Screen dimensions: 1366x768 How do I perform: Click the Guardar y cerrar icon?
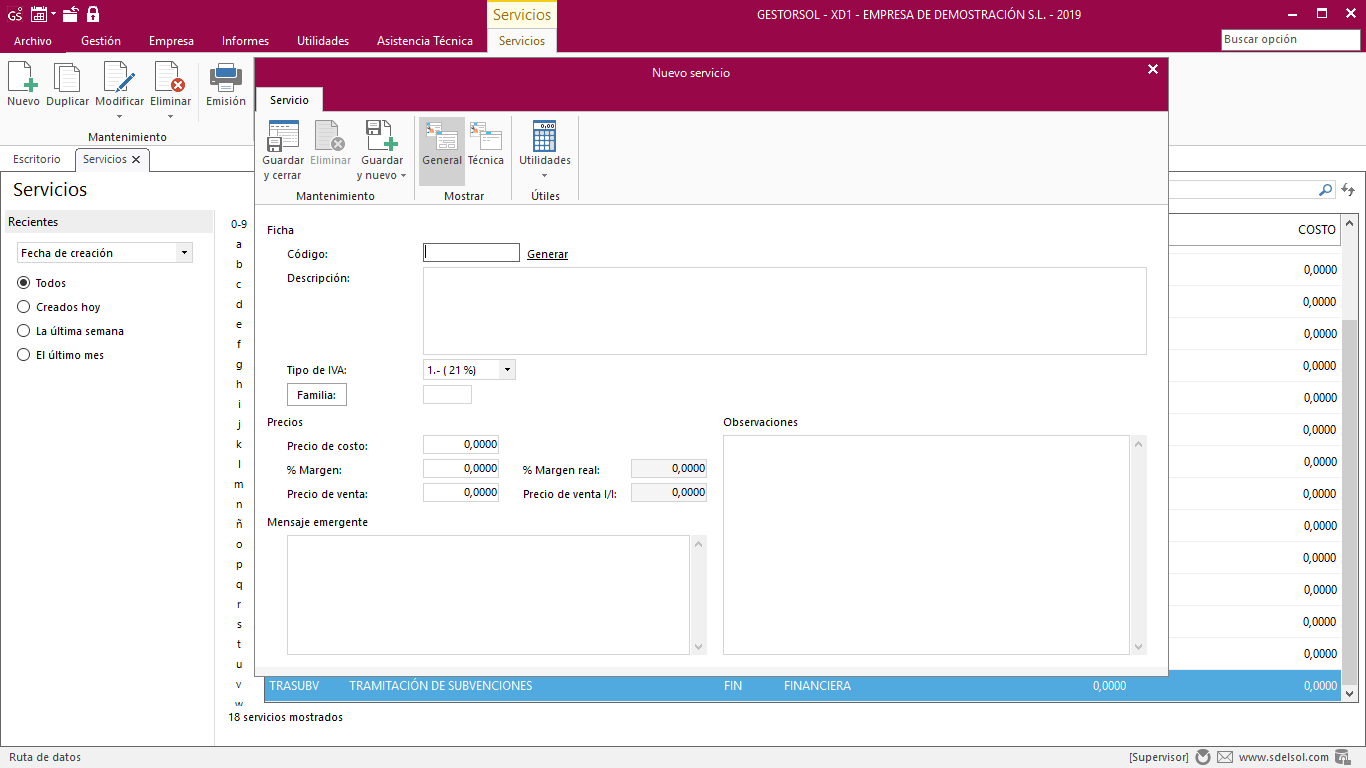pyautogui.click(x=283, y=137)
